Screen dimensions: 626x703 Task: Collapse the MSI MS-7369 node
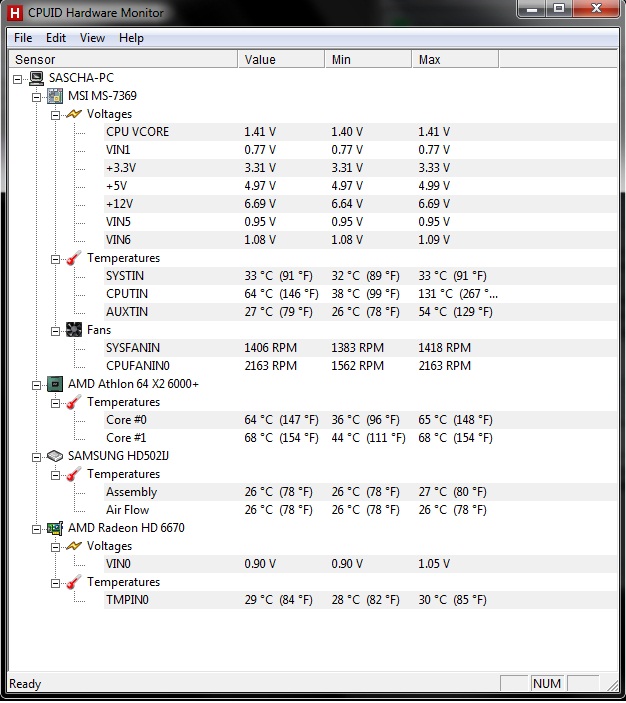coord(36,97)
